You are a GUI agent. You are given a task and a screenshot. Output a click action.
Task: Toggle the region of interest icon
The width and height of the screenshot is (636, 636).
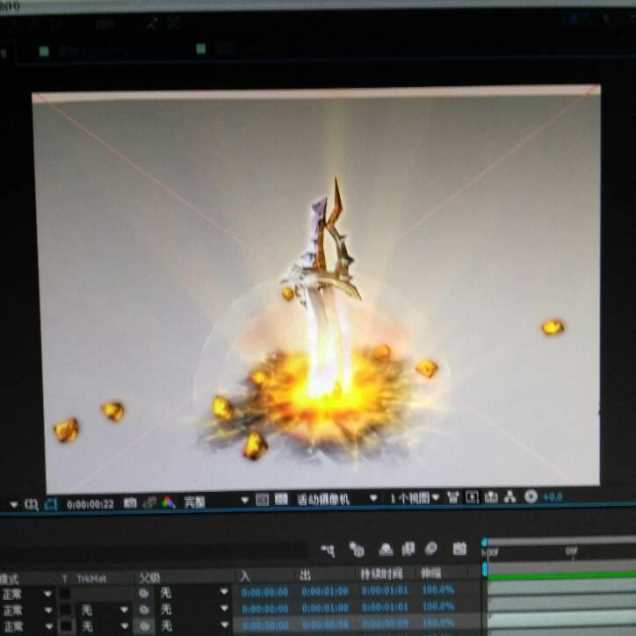click(262, 500)
